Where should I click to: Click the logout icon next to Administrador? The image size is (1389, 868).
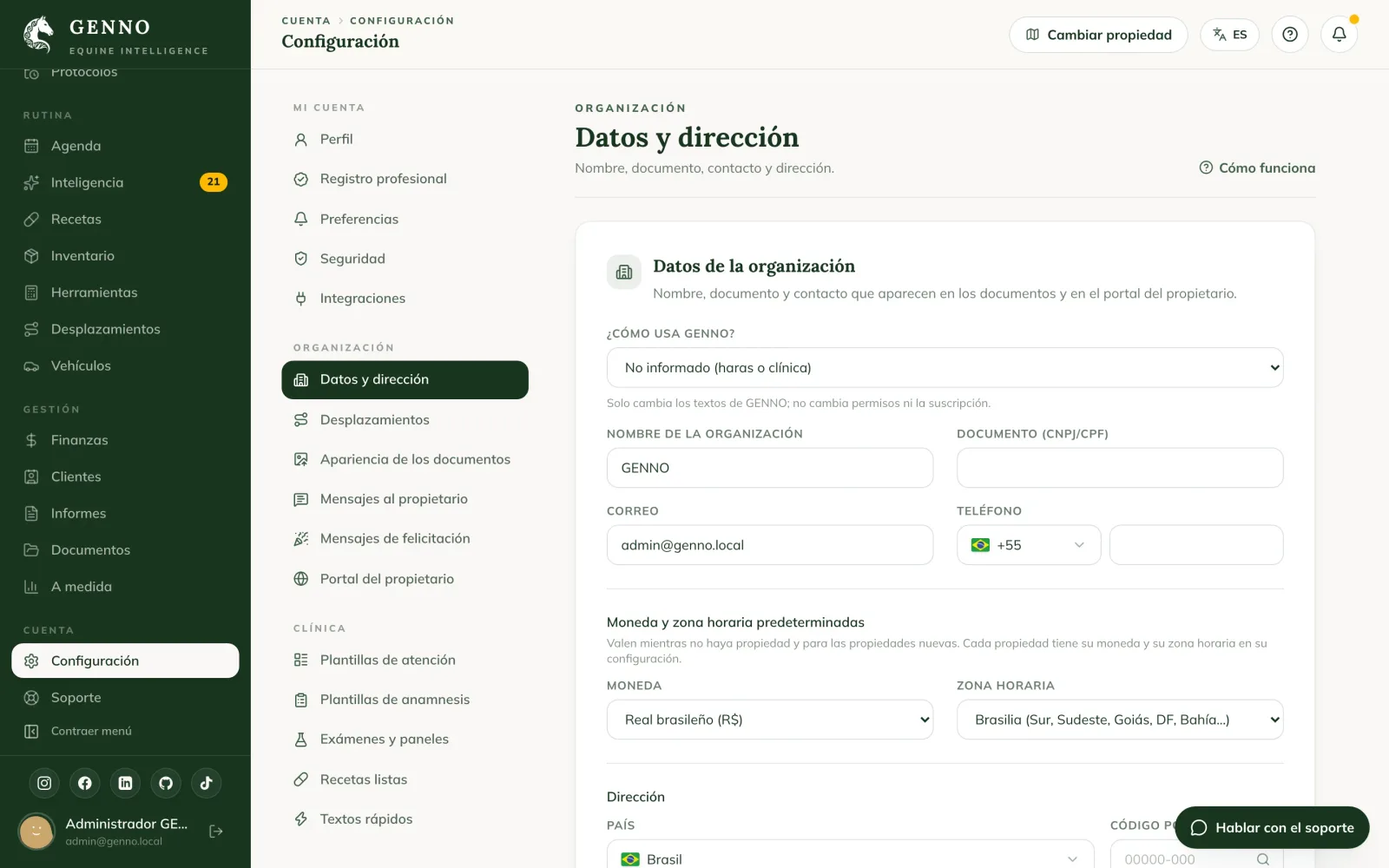click(x=216, y=832)
